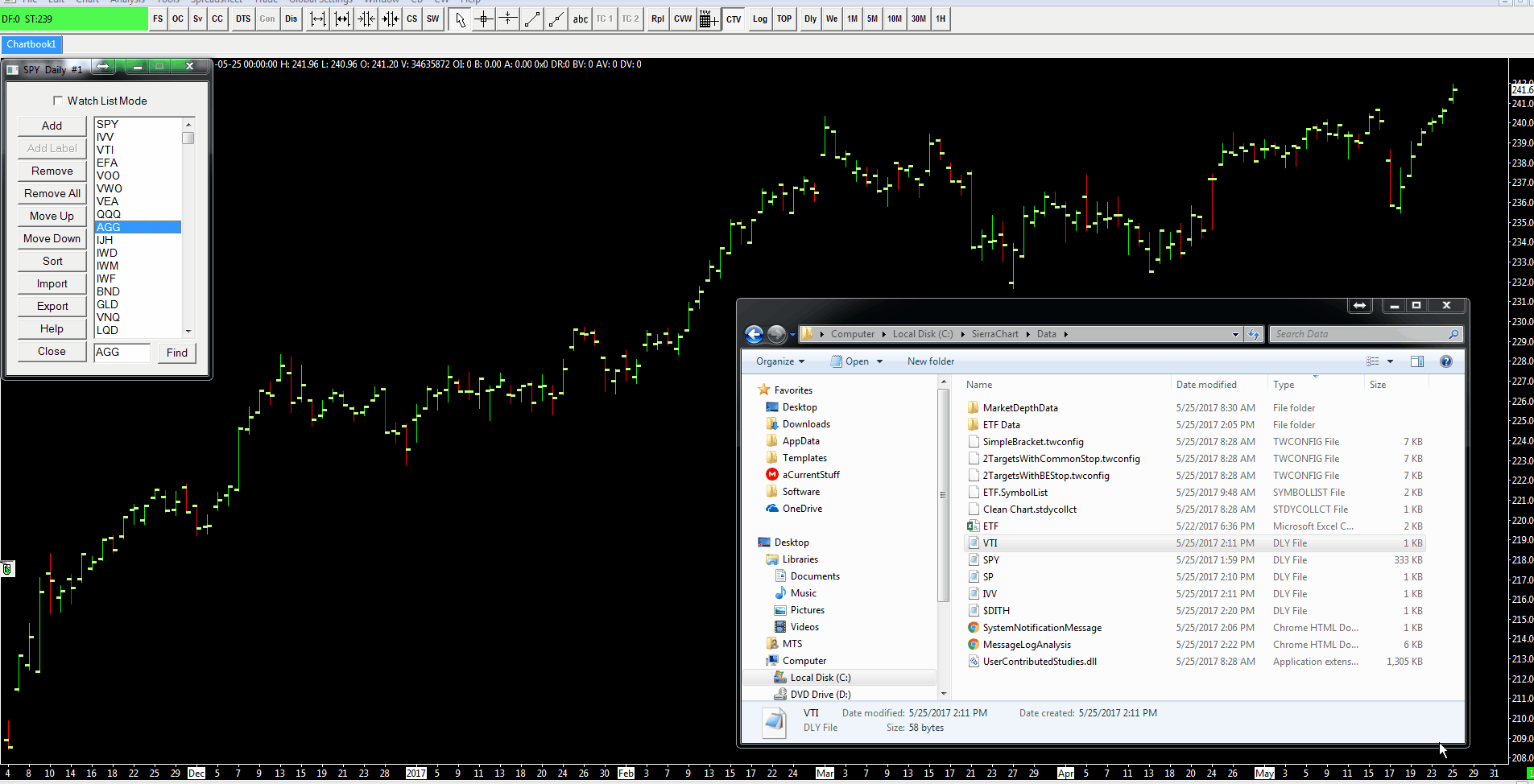Image resolution: width=1534 pixels, height=784 pixels.
Task: Select QQQ in the symbol list
Action: click(109, 214)
